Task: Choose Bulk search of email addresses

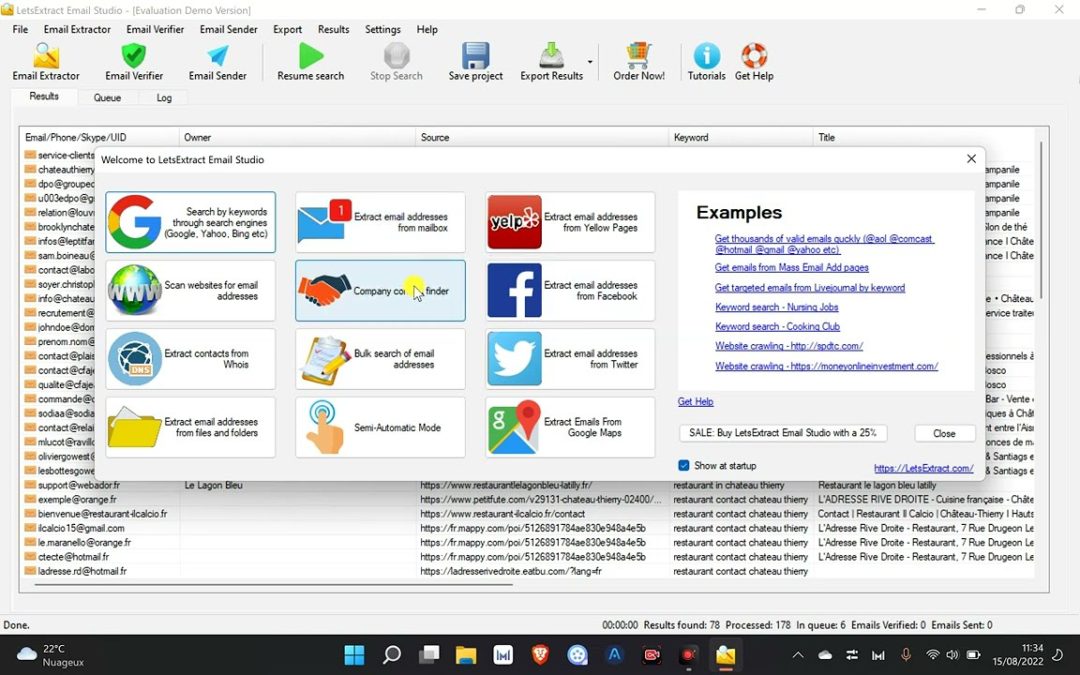Action: (380, 359)
